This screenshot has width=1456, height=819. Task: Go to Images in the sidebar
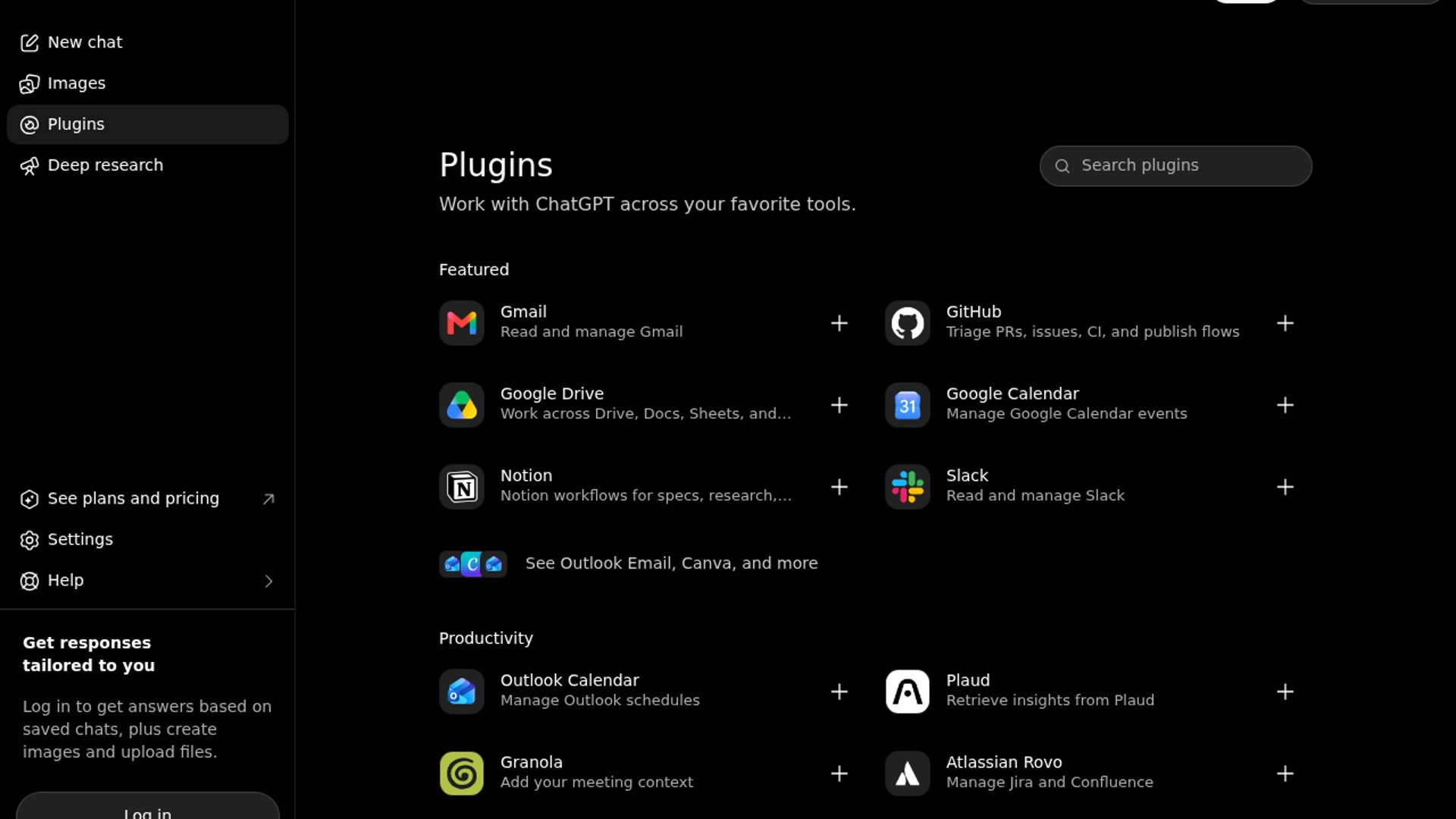click(x=148, y=83)
